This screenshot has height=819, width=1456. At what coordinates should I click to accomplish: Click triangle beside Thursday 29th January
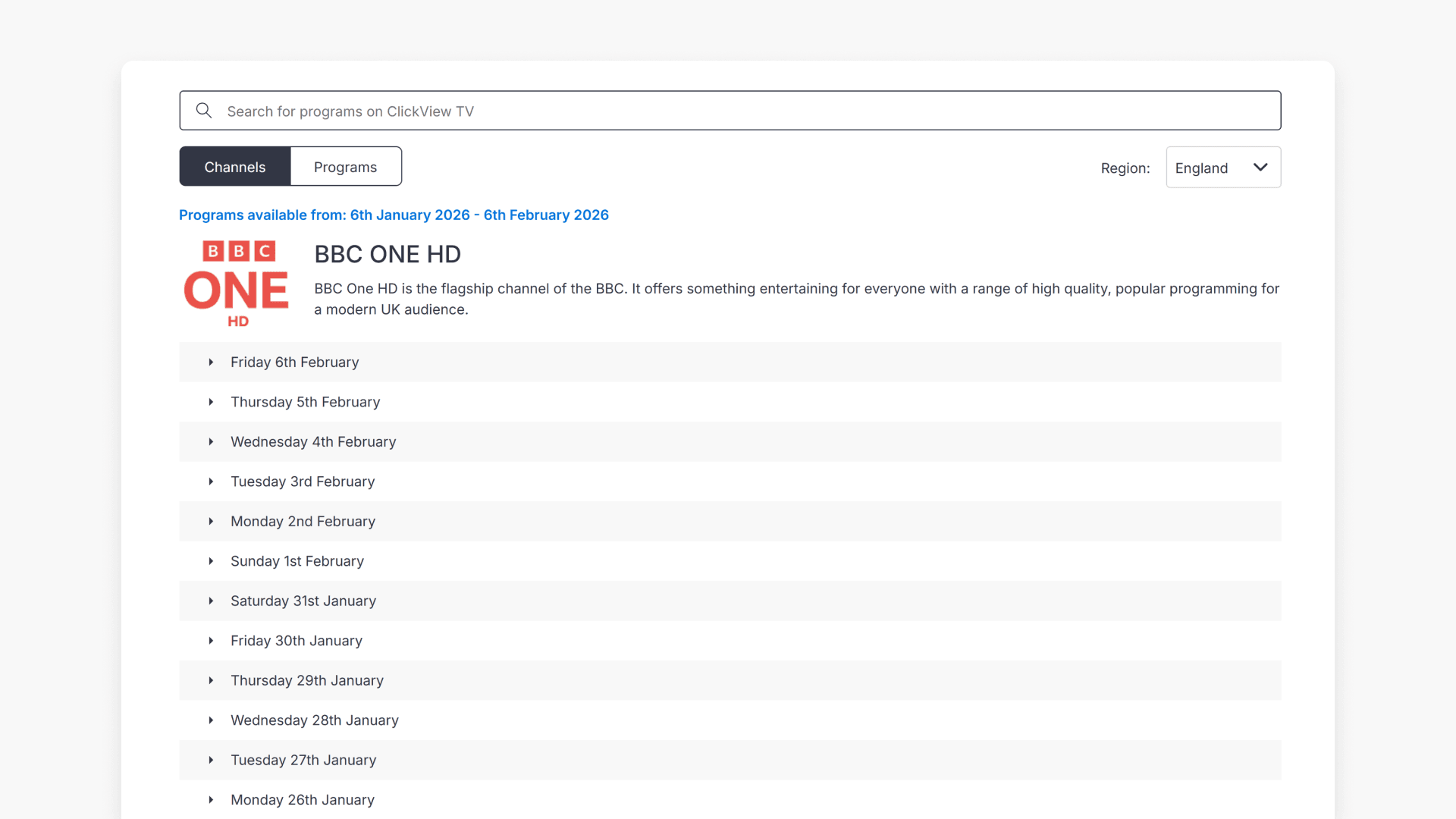[211, 681]
